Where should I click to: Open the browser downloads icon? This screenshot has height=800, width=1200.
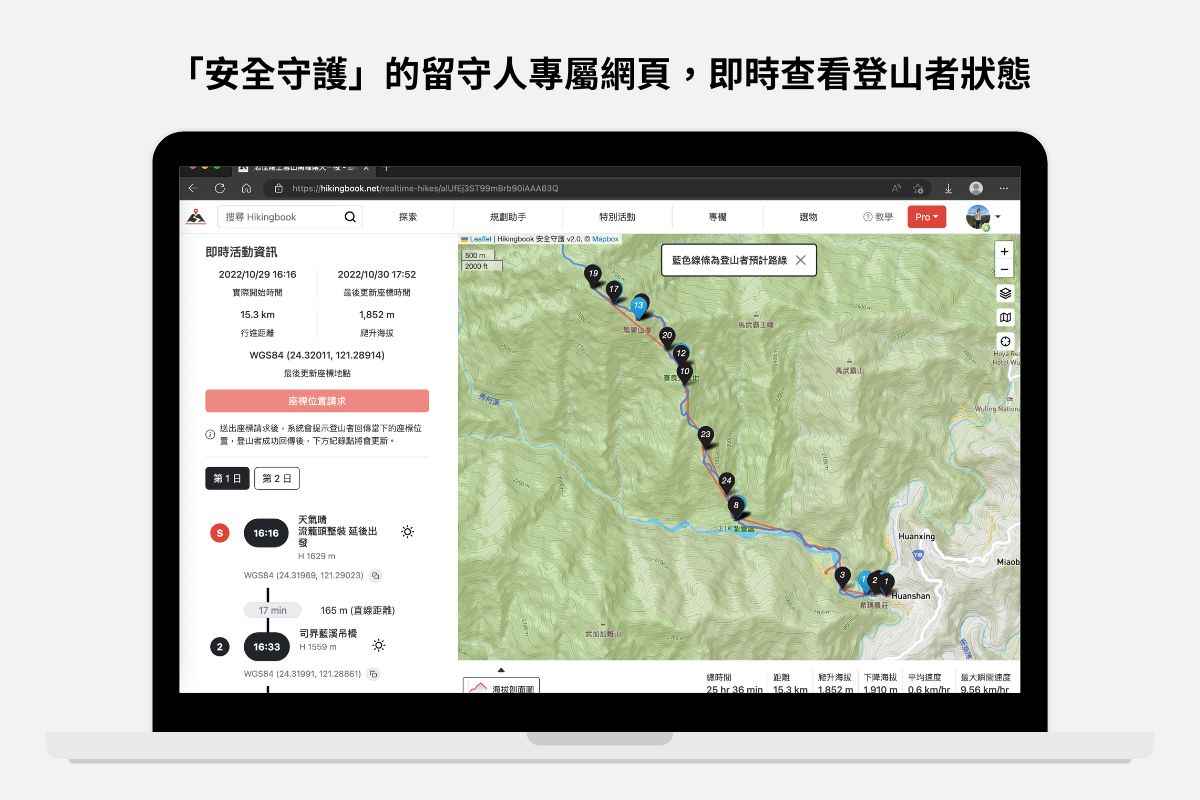948,188
